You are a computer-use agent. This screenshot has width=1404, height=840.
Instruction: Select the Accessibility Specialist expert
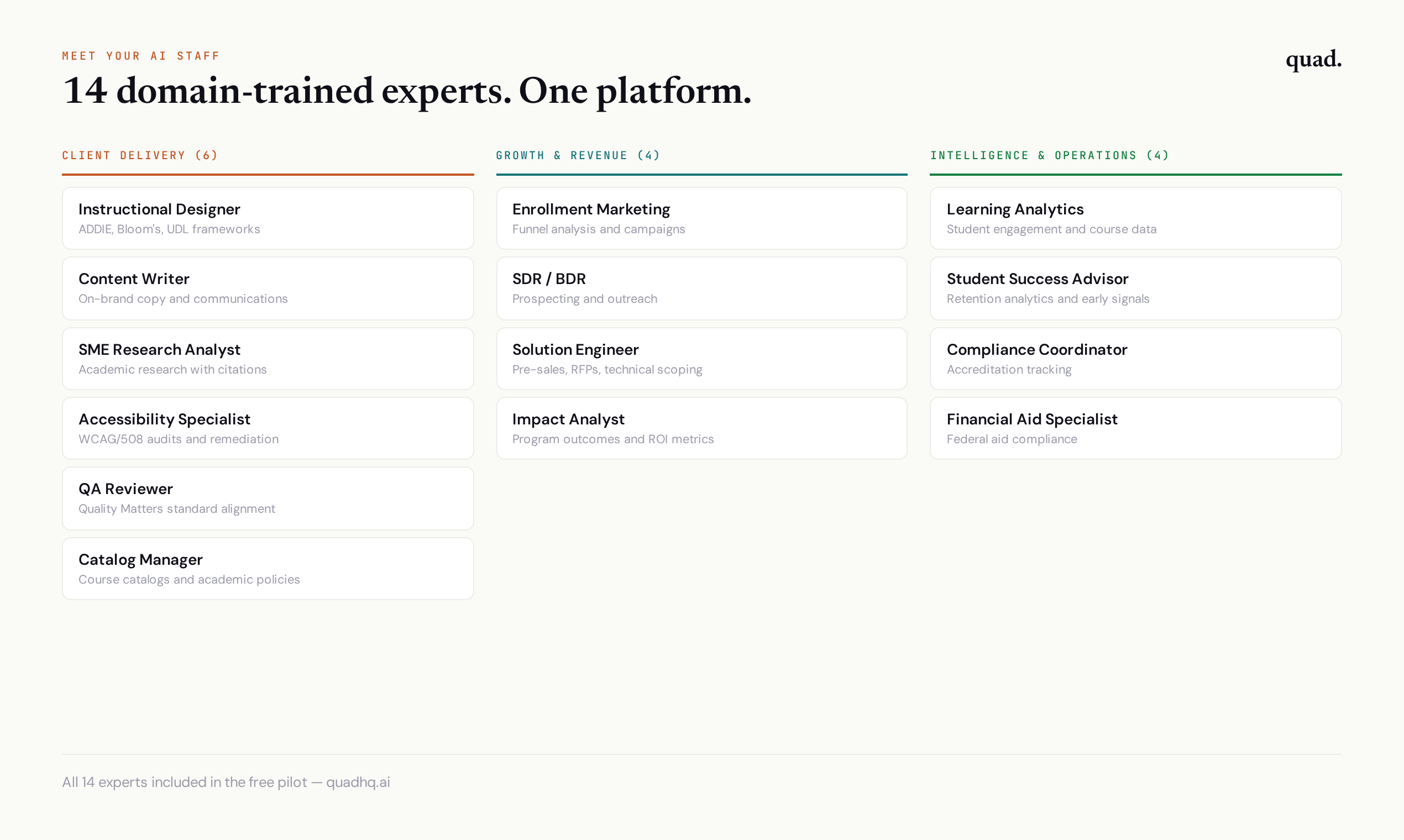pyautogui.click(x=267, y=428)
